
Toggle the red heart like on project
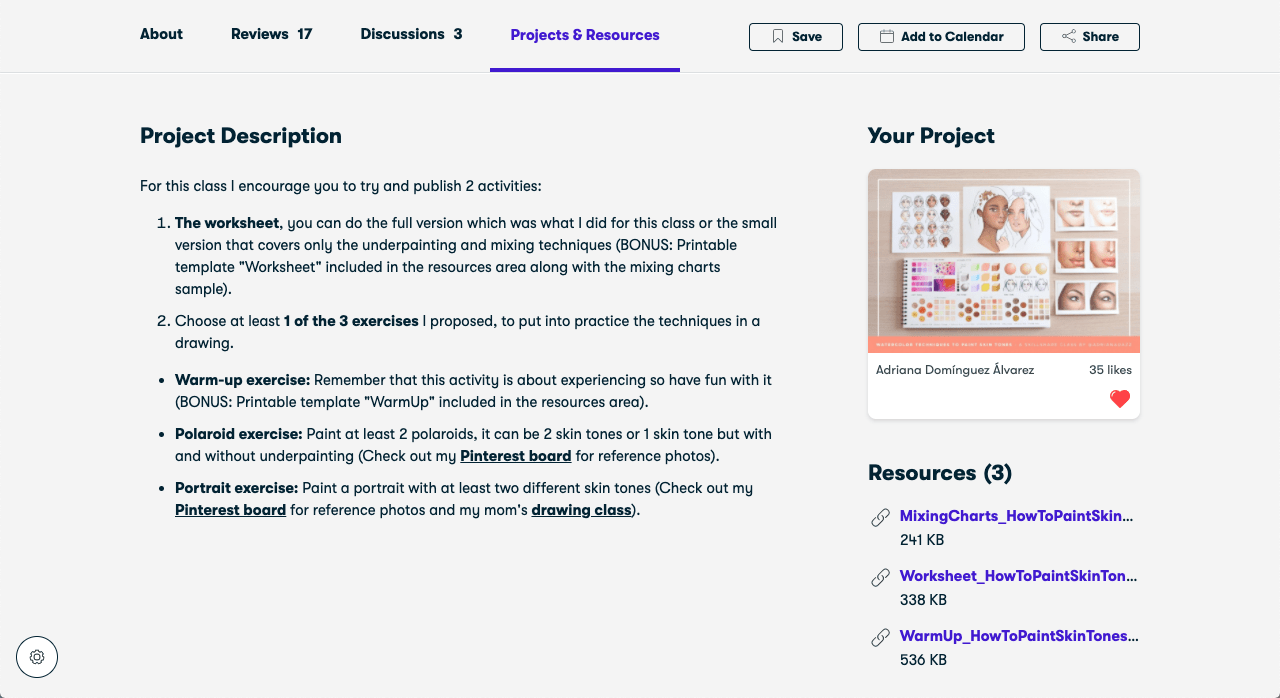click(1120, 399)
